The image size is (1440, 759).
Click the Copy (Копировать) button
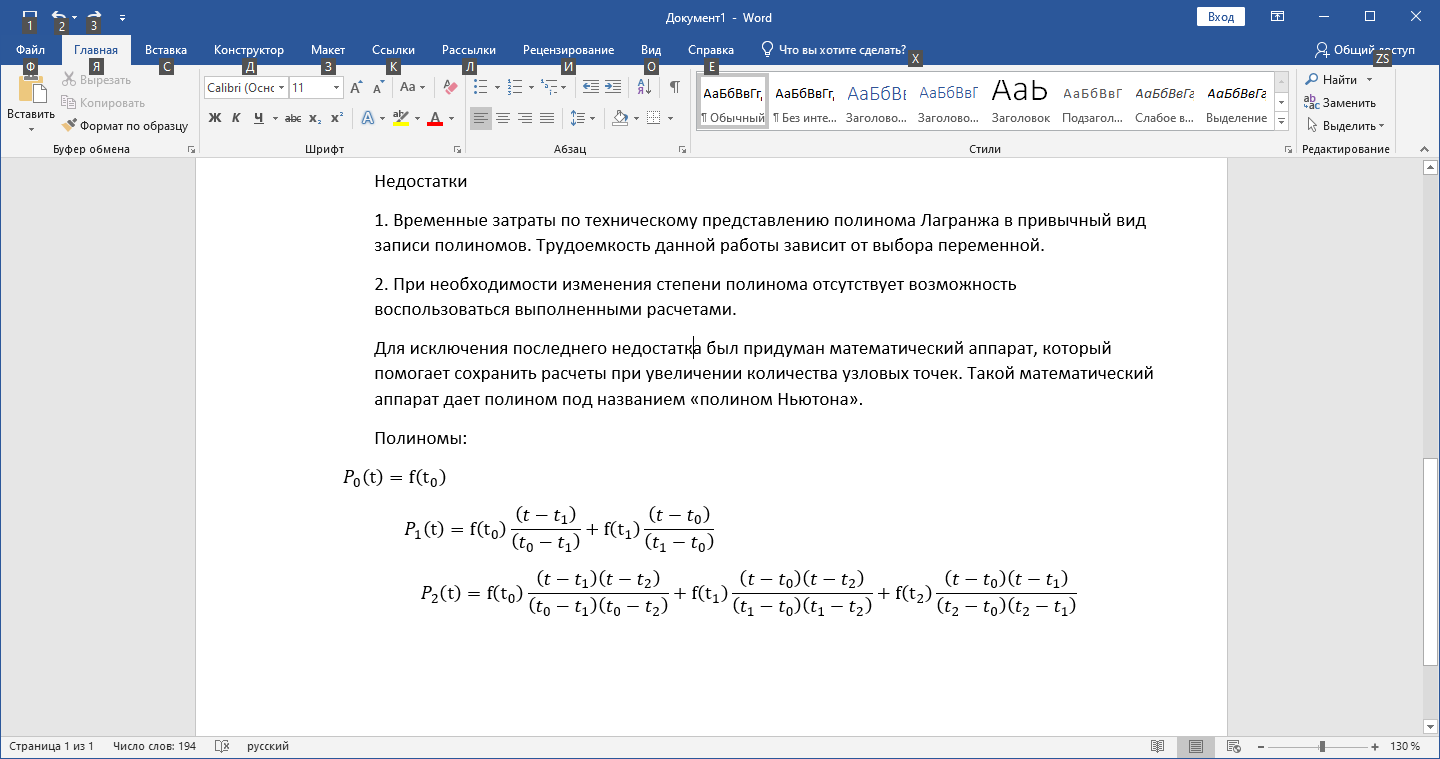tap(103, 103)
